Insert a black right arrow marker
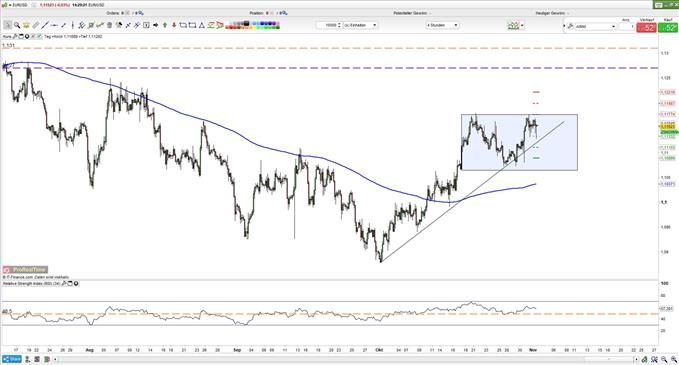Viewport: 679px width, 365px height. [155, 25]
